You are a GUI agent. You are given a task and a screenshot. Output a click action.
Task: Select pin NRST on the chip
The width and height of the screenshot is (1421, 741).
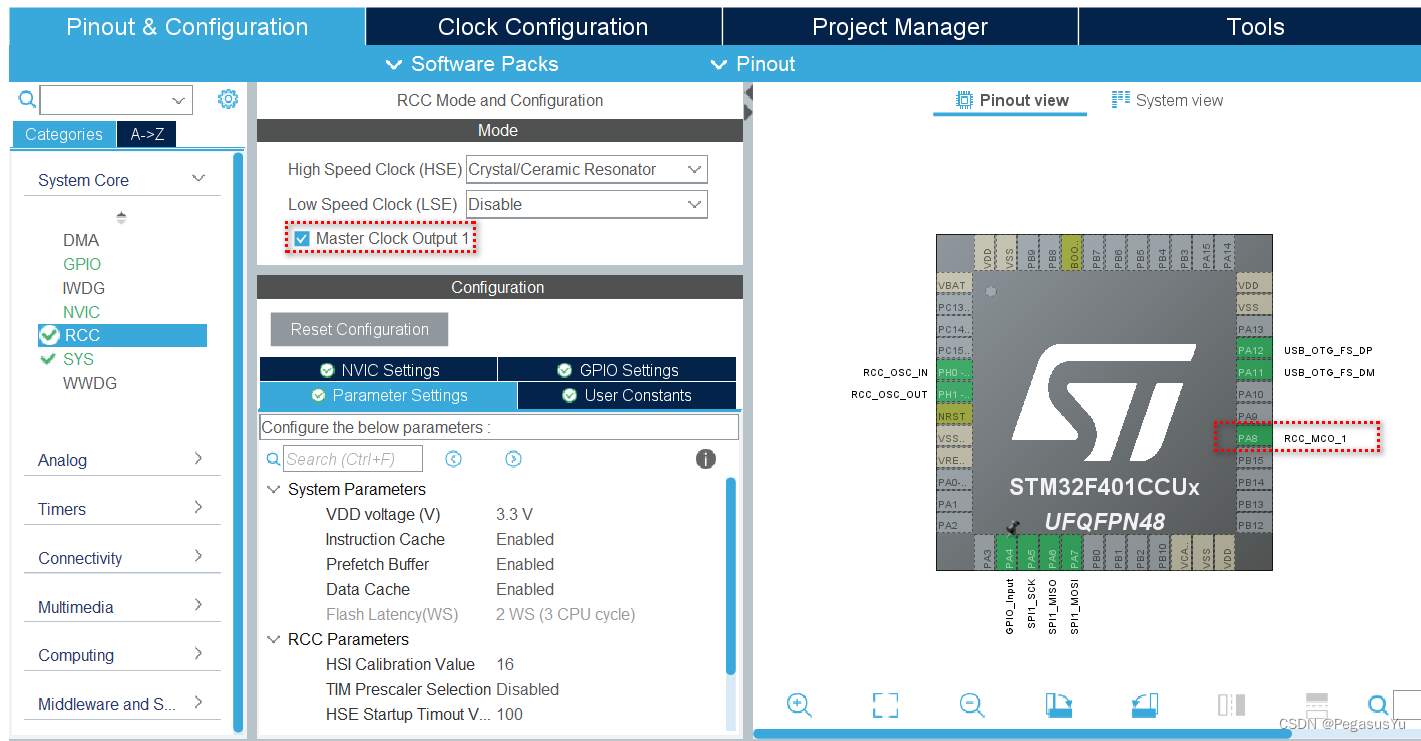pos(954,416)
